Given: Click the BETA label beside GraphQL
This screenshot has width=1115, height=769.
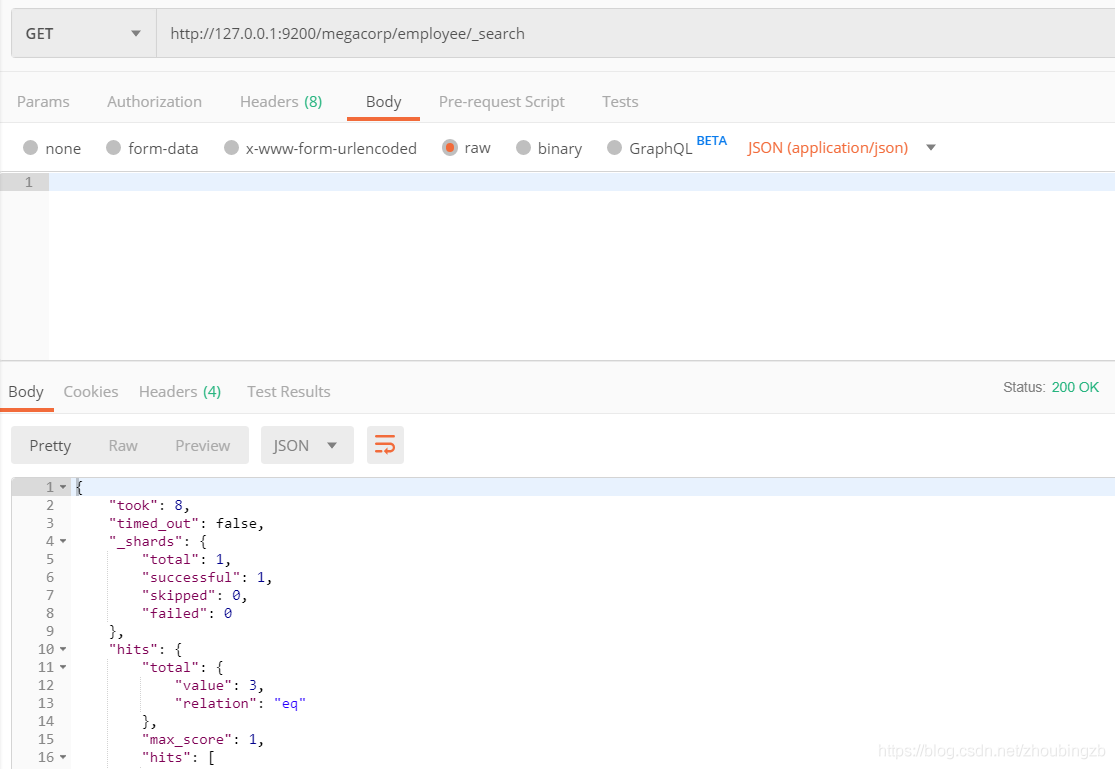Looking at the screenshot, I should [712, 140].
